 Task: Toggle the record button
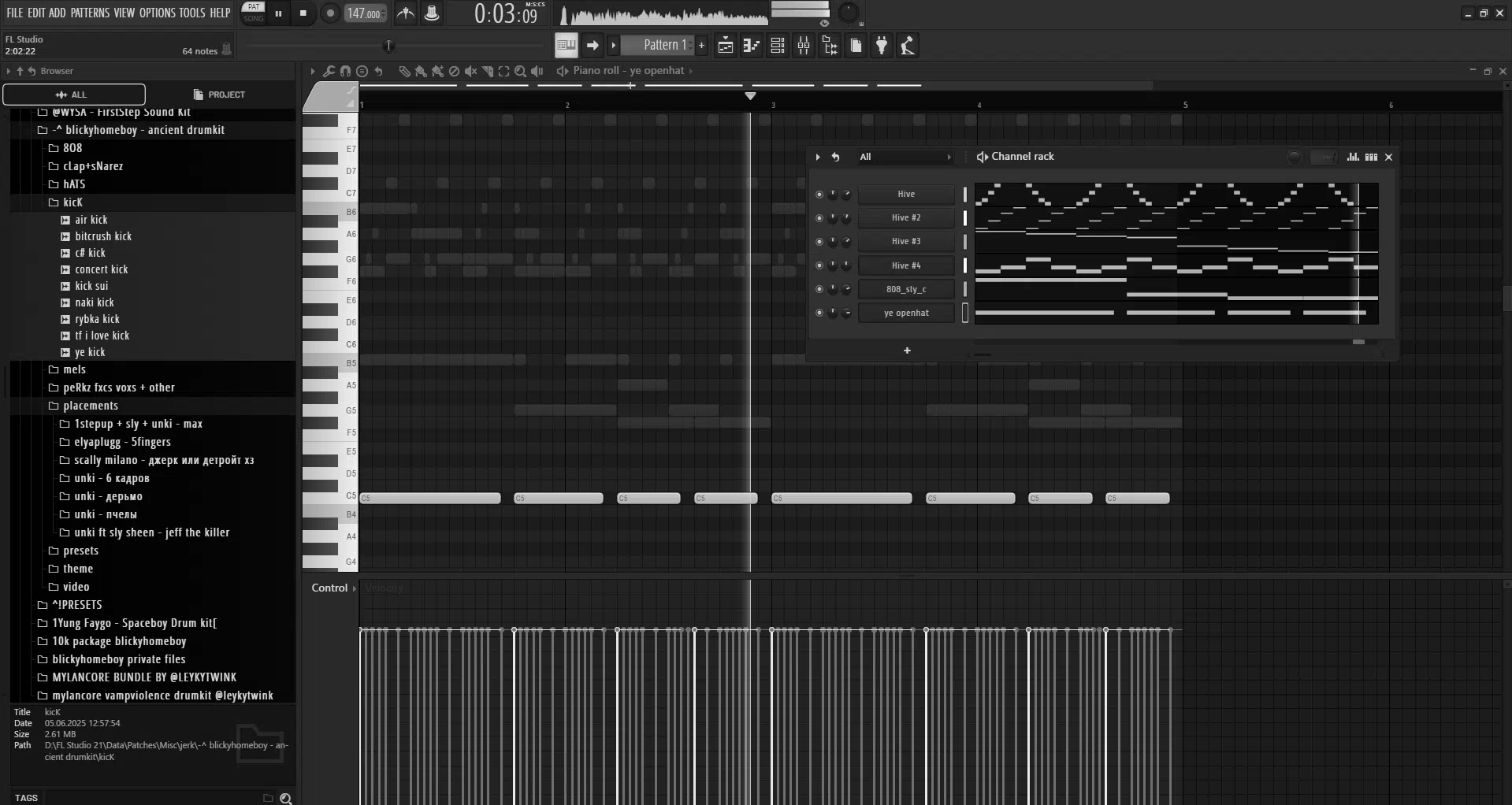click(330, 13)
